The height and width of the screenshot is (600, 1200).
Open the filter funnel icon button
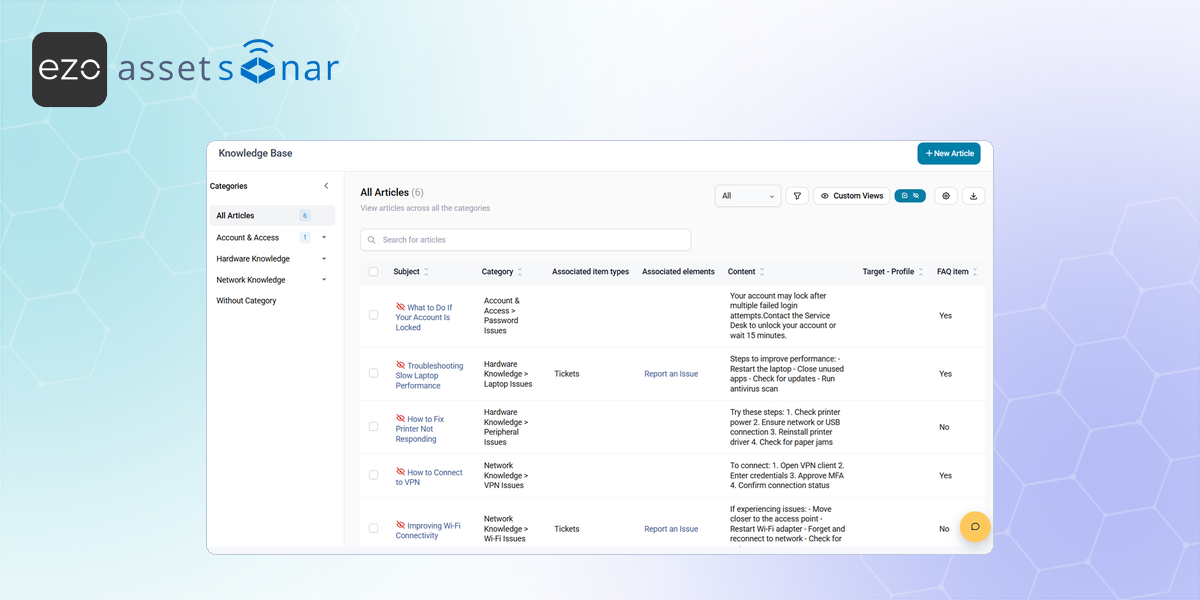pos(797,196)
